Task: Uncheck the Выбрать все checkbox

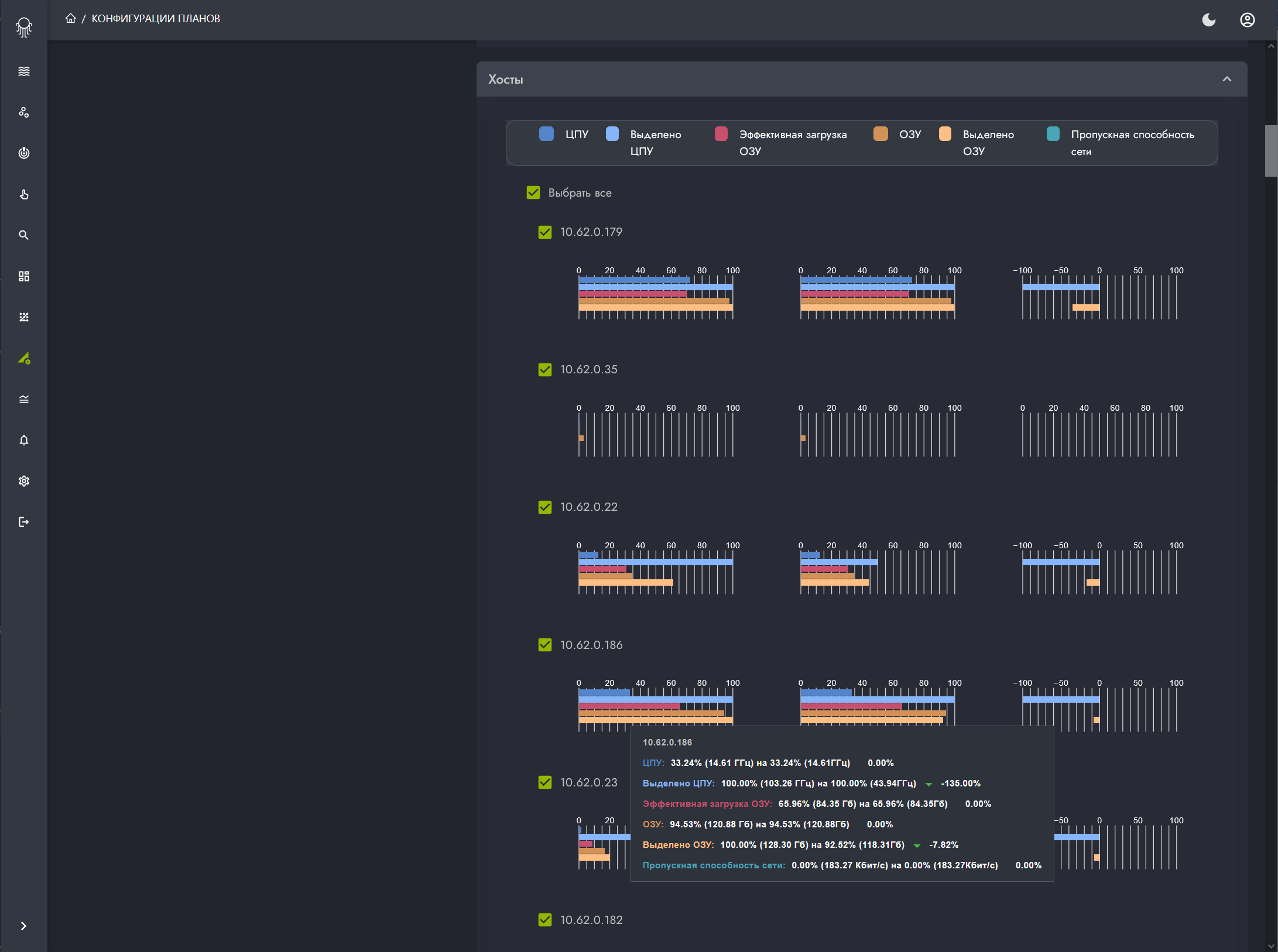Action: pyautogui.click(x=533, y=193)
